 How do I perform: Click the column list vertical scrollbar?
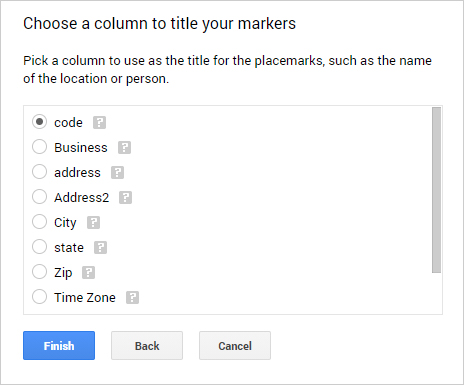click(x=436, y=190)
